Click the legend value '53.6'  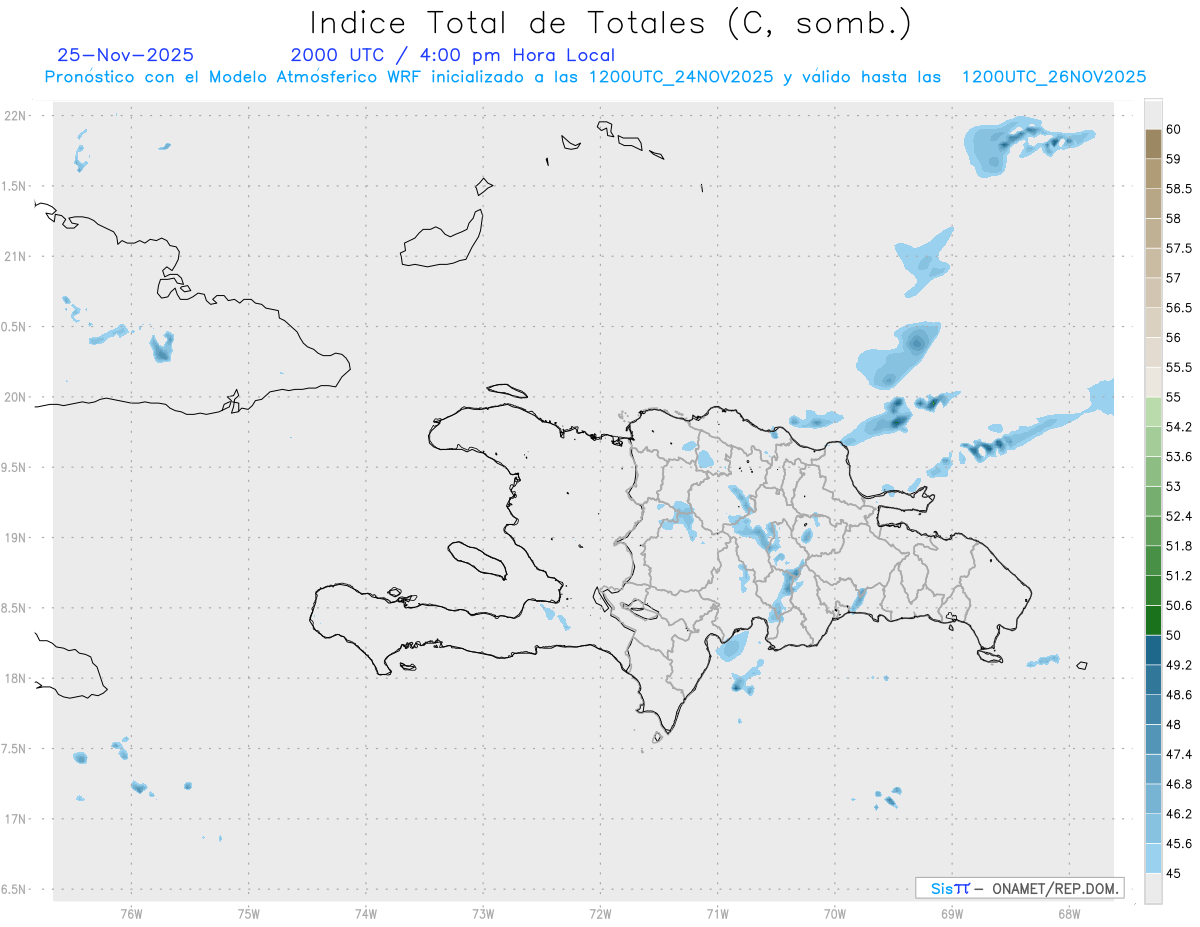(1178, 457)
